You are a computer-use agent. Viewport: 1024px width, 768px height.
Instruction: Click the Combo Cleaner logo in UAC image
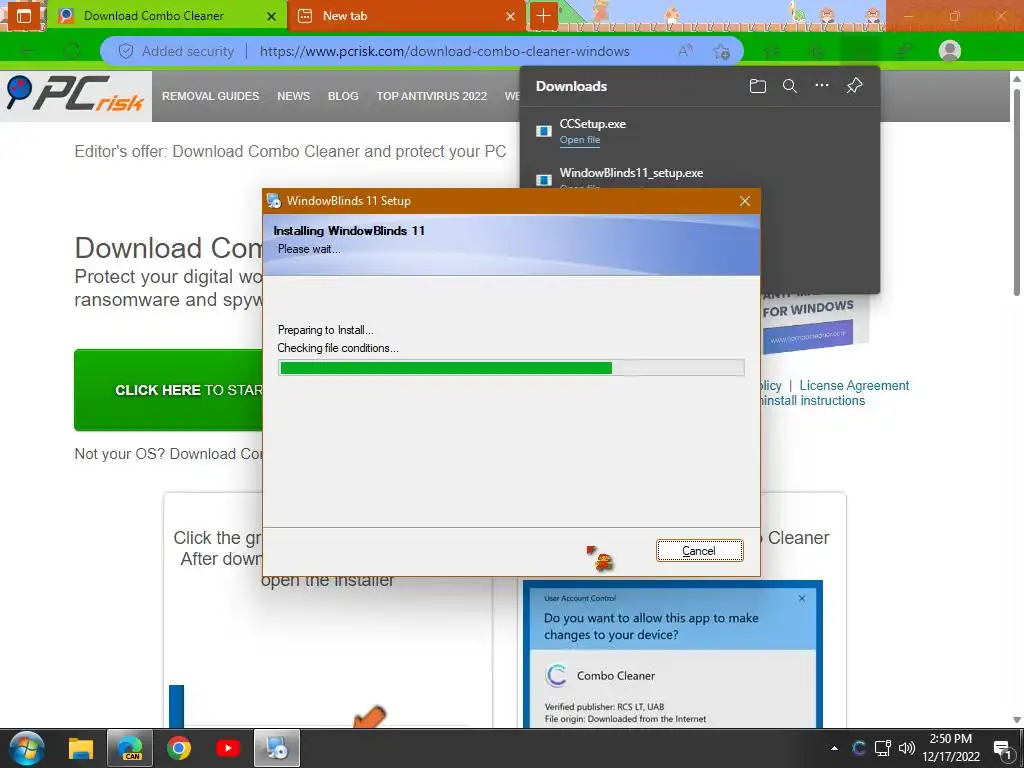point(556,675)
